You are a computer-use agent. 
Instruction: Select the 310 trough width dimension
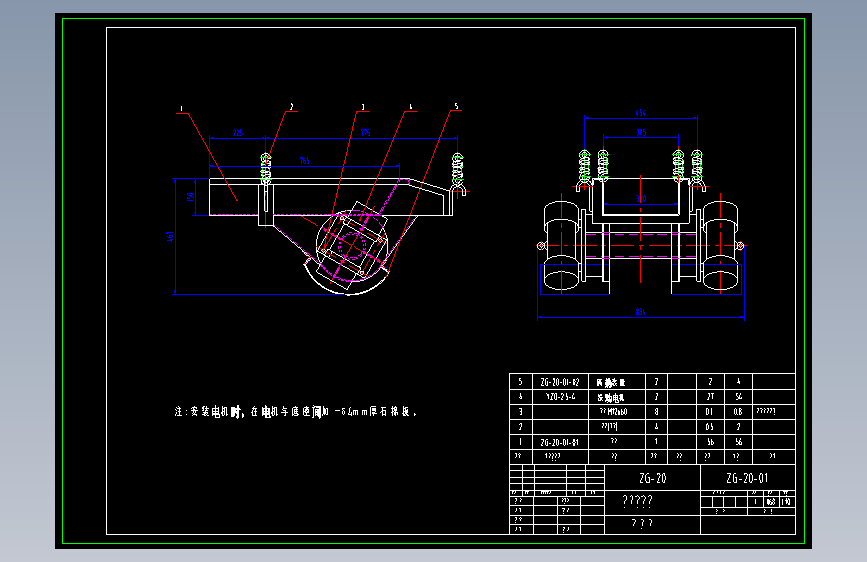click(641, 199)
